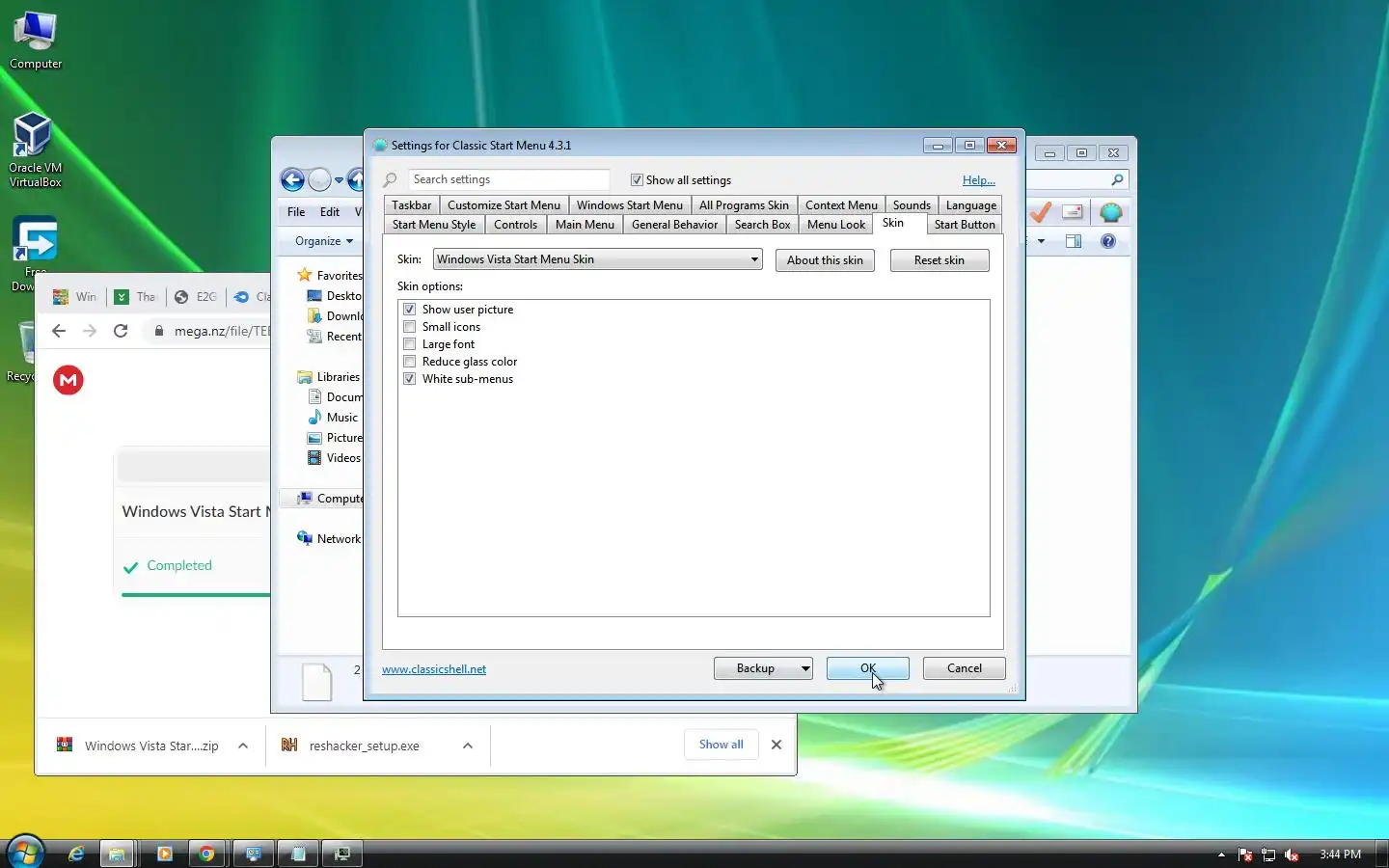Image resolution: width=1389 pixels, height=868 pixels.
Task: Toggle the Explorer preview pane icon
Action: click(1074, 241)
